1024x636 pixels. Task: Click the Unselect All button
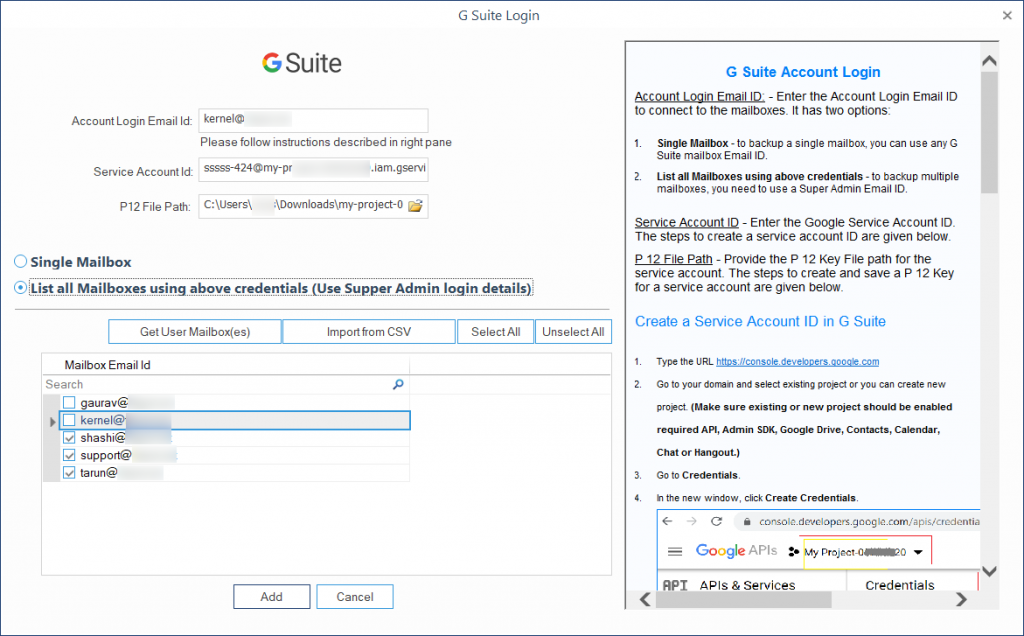click(x=573, y=332)
